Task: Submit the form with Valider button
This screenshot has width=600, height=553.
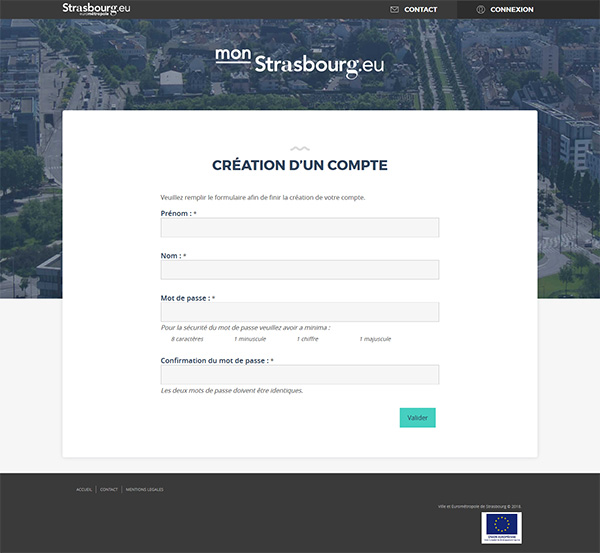Action: click(417, 418)
